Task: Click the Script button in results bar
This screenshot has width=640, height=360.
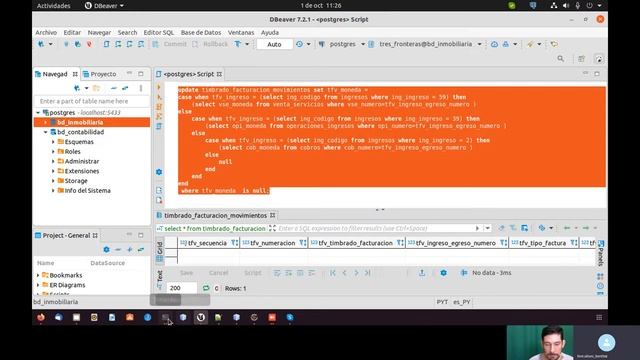Action: pyautogui.click(x=253, y=273)
